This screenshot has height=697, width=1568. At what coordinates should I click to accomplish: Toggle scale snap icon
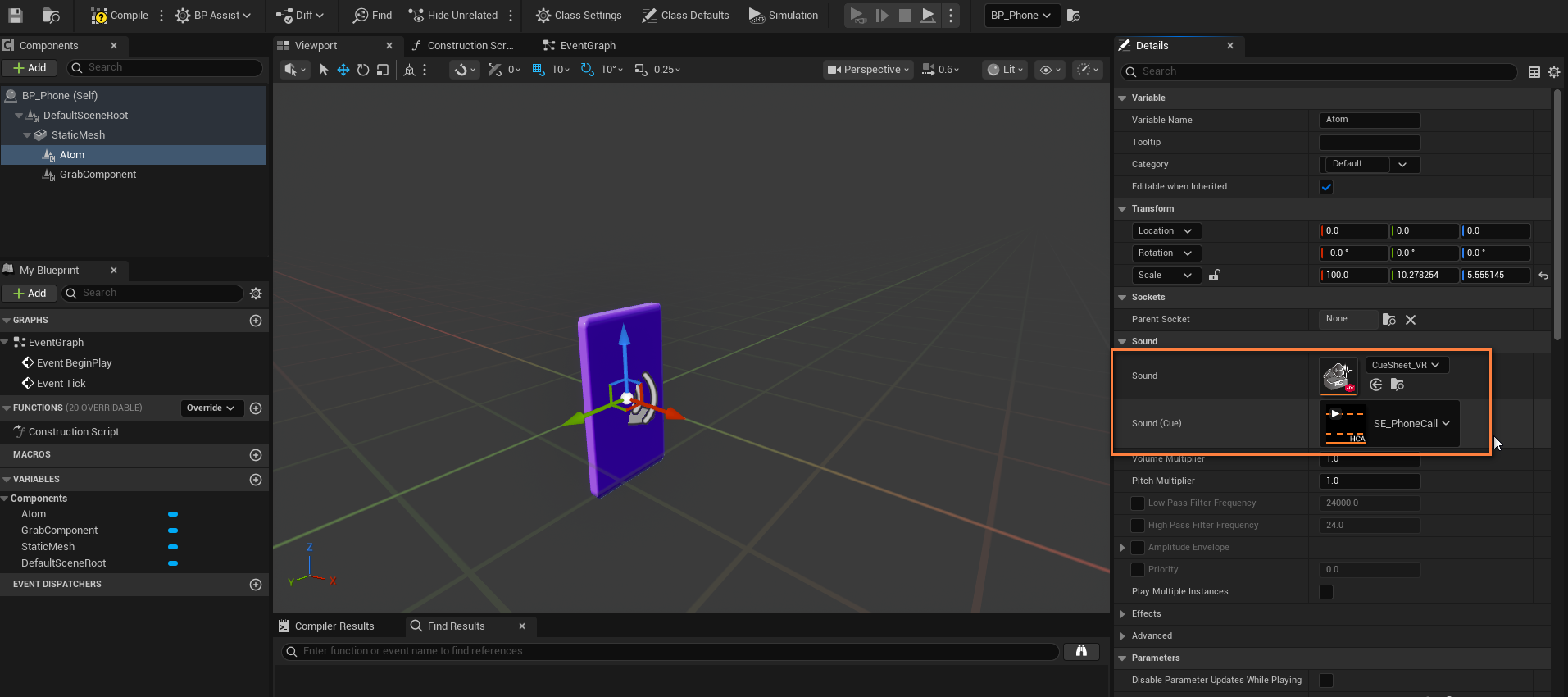[641, 70]
